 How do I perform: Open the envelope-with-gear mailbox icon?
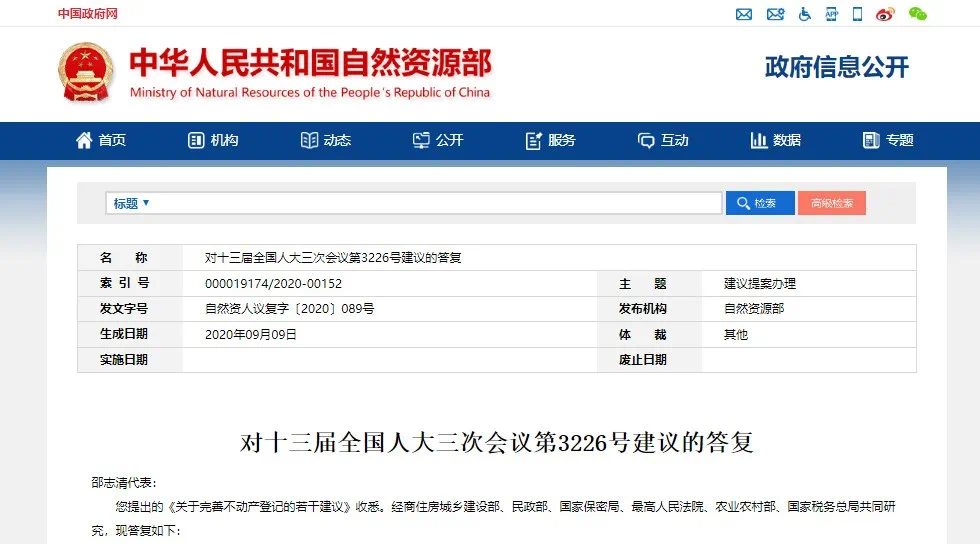coord(775,14)
